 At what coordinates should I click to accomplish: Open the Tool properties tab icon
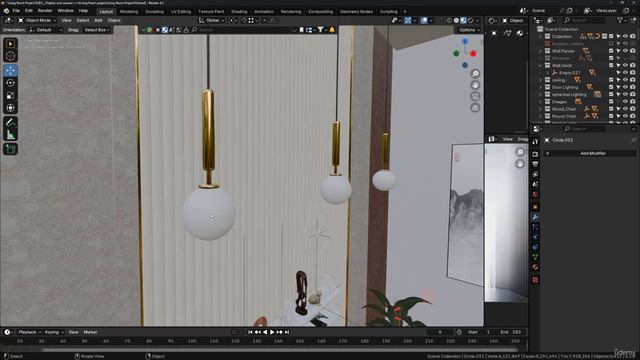535,142
